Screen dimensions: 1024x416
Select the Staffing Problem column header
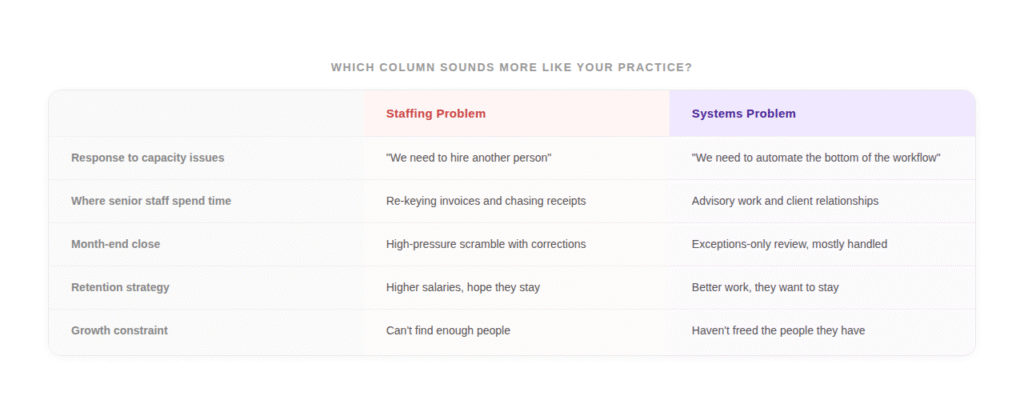(x=436, y=113)
